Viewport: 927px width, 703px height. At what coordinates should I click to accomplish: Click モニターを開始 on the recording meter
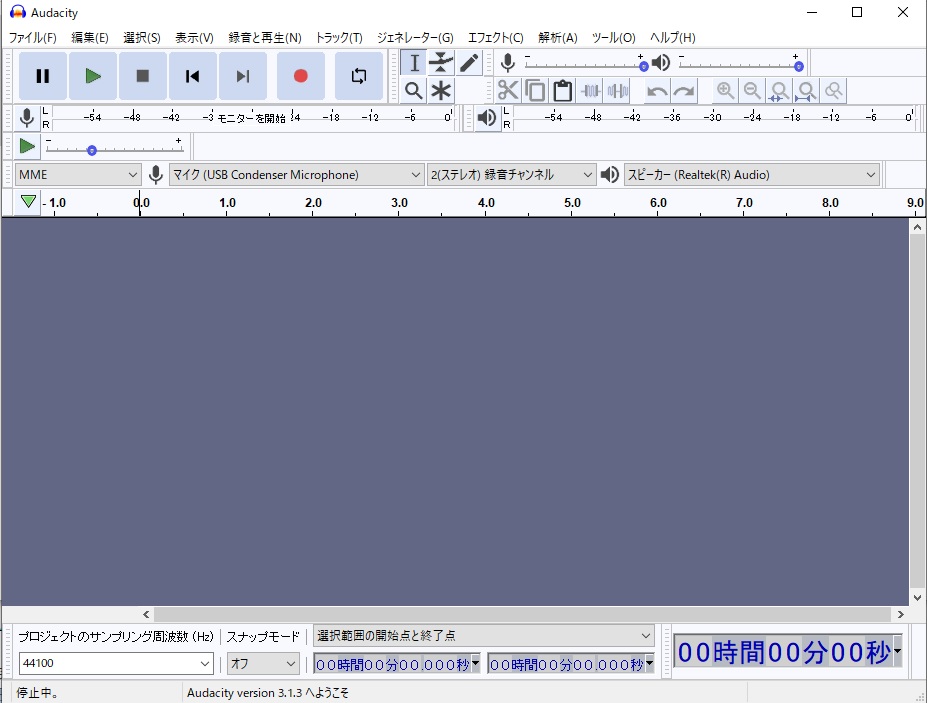251,118
